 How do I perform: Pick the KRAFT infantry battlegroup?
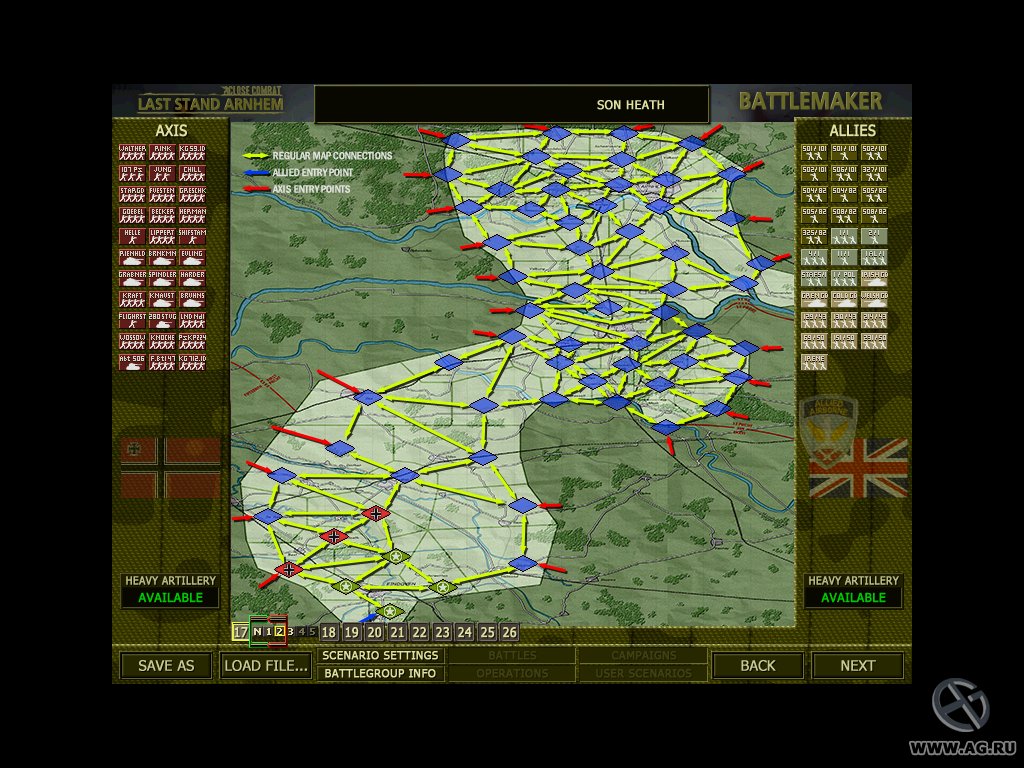pyautogui.click(x=133, y=300)
